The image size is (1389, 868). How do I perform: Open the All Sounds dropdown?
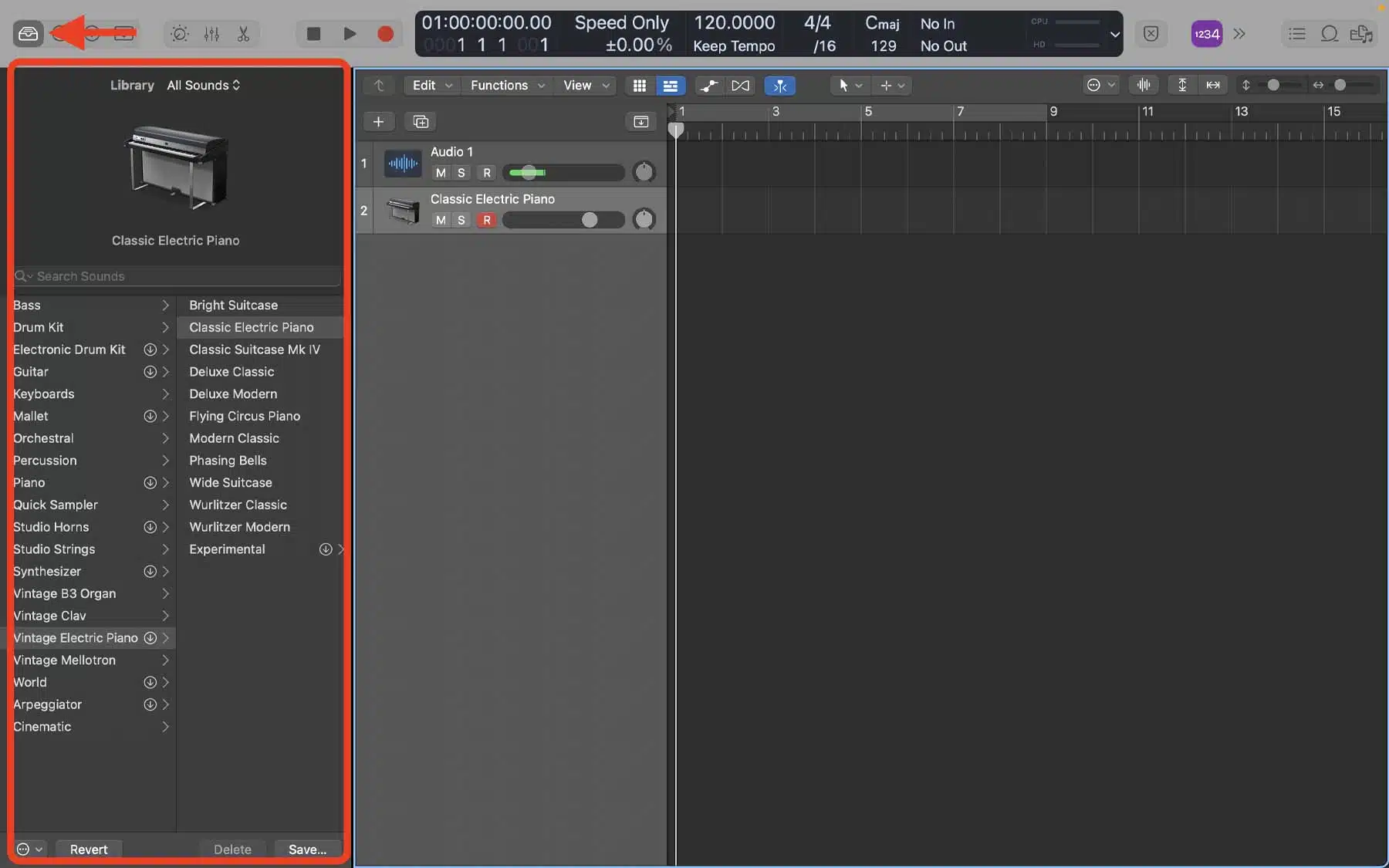click(204, 85)
